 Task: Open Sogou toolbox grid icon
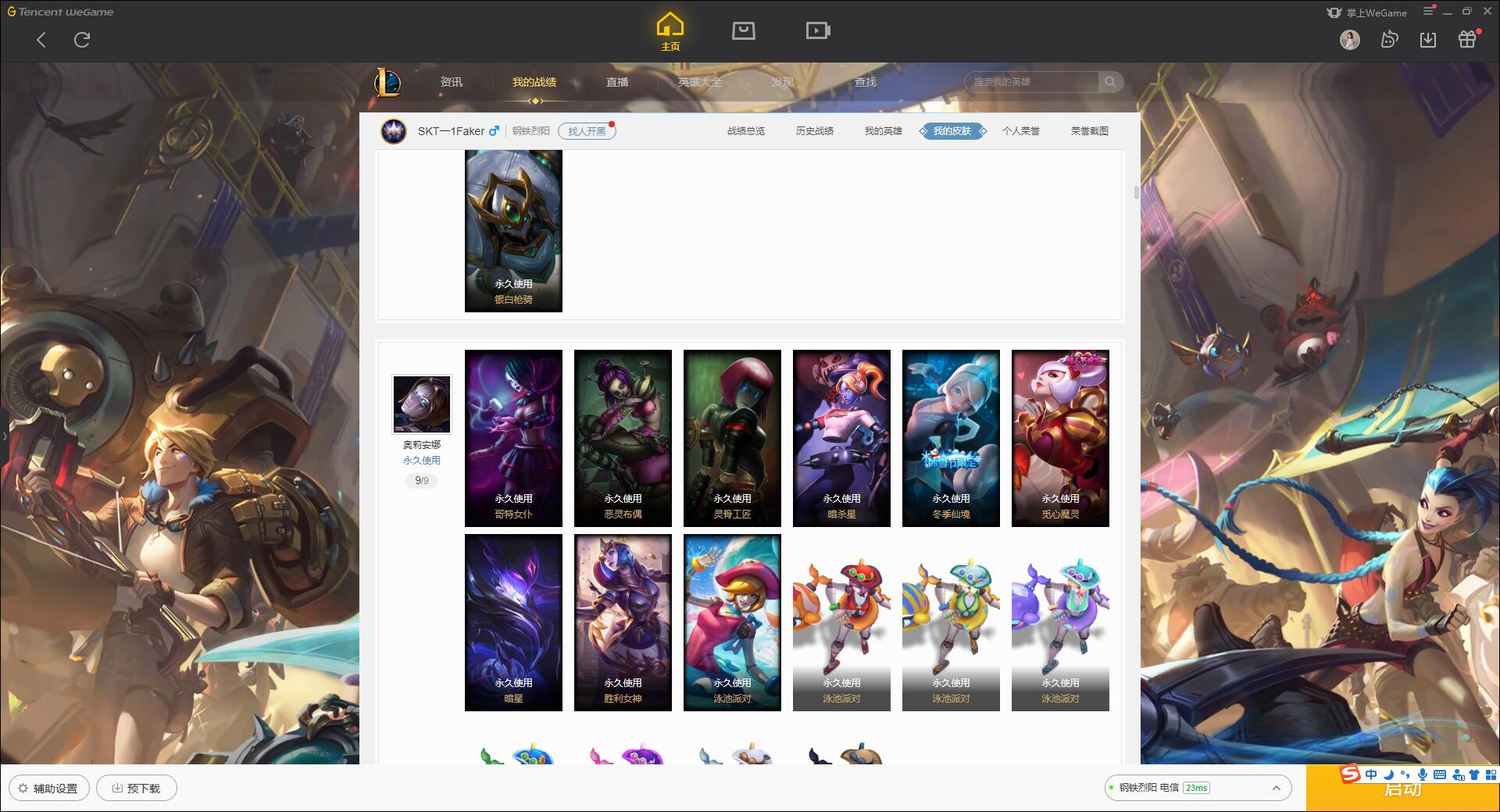pos(1491,775)
